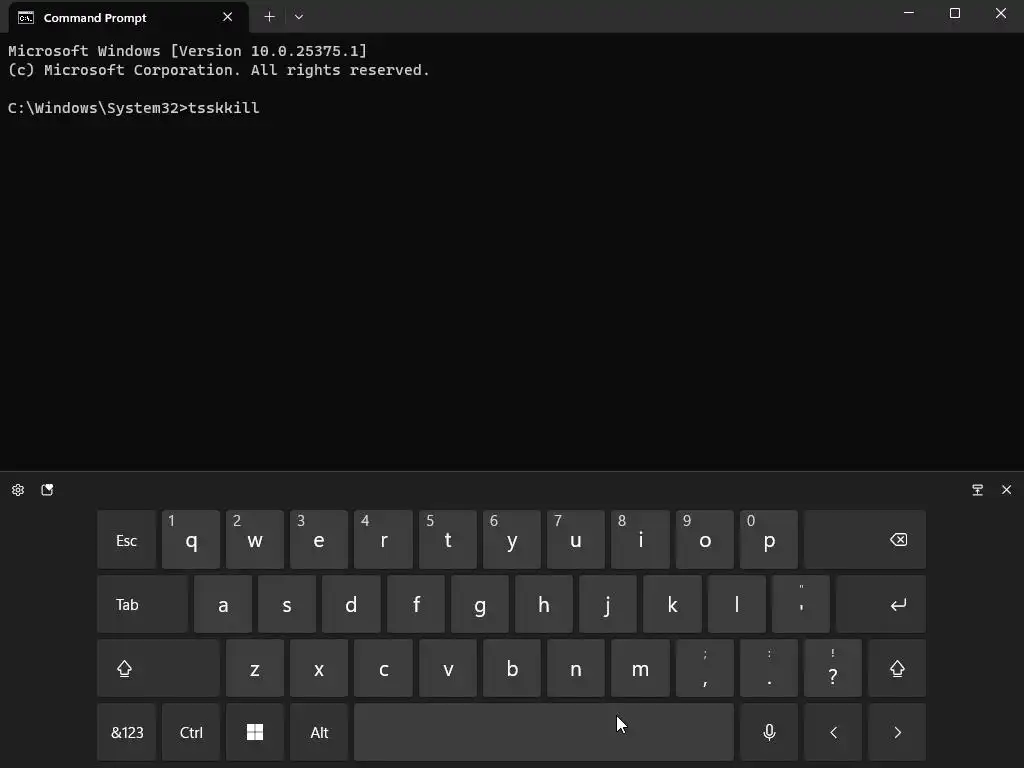This screenshot has width=1024, height=768.
Task: Tap the x key
Action: (319, 668)
